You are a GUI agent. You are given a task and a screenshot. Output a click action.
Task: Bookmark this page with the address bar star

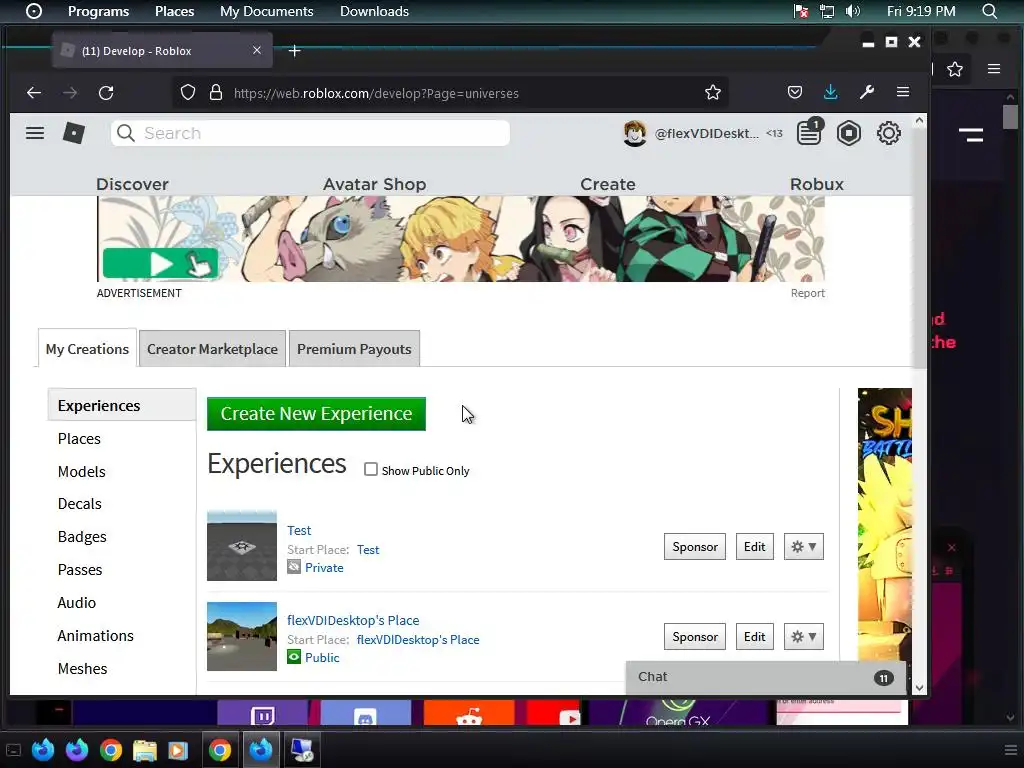[x=713, y=93]
